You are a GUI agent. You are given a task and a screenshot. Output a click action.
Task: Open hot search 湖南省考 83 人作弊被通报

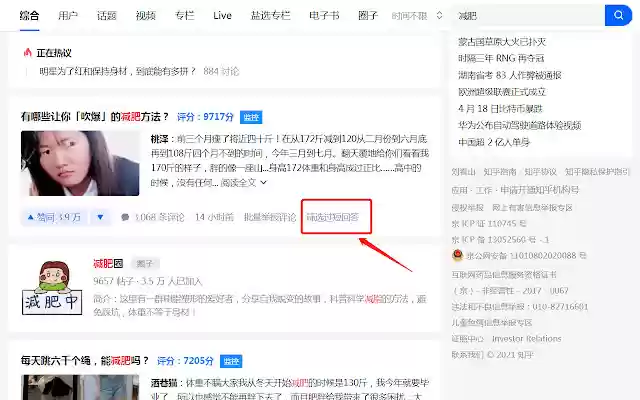[509, 75]
